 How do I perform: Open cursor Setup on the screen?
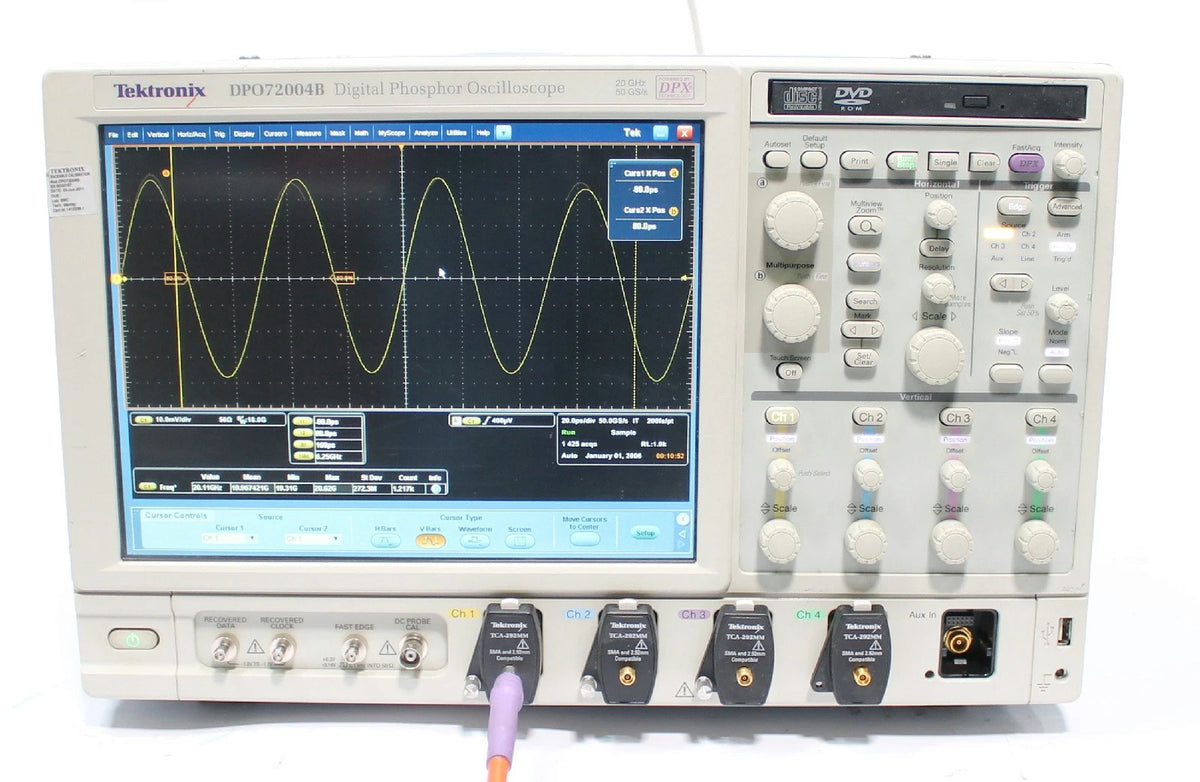point(646,533)
